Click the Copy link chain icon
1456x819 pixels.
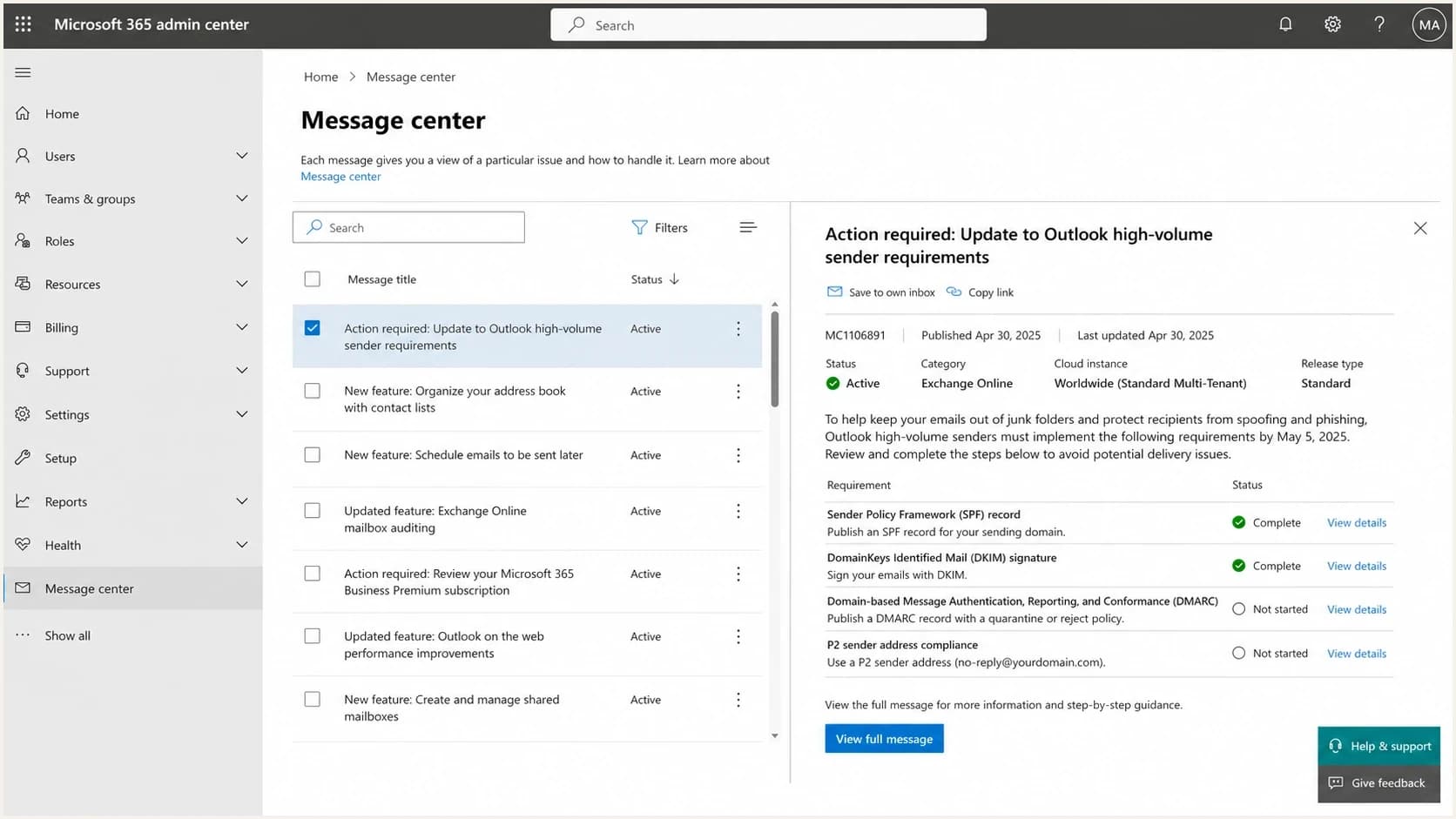click(954, 292)
